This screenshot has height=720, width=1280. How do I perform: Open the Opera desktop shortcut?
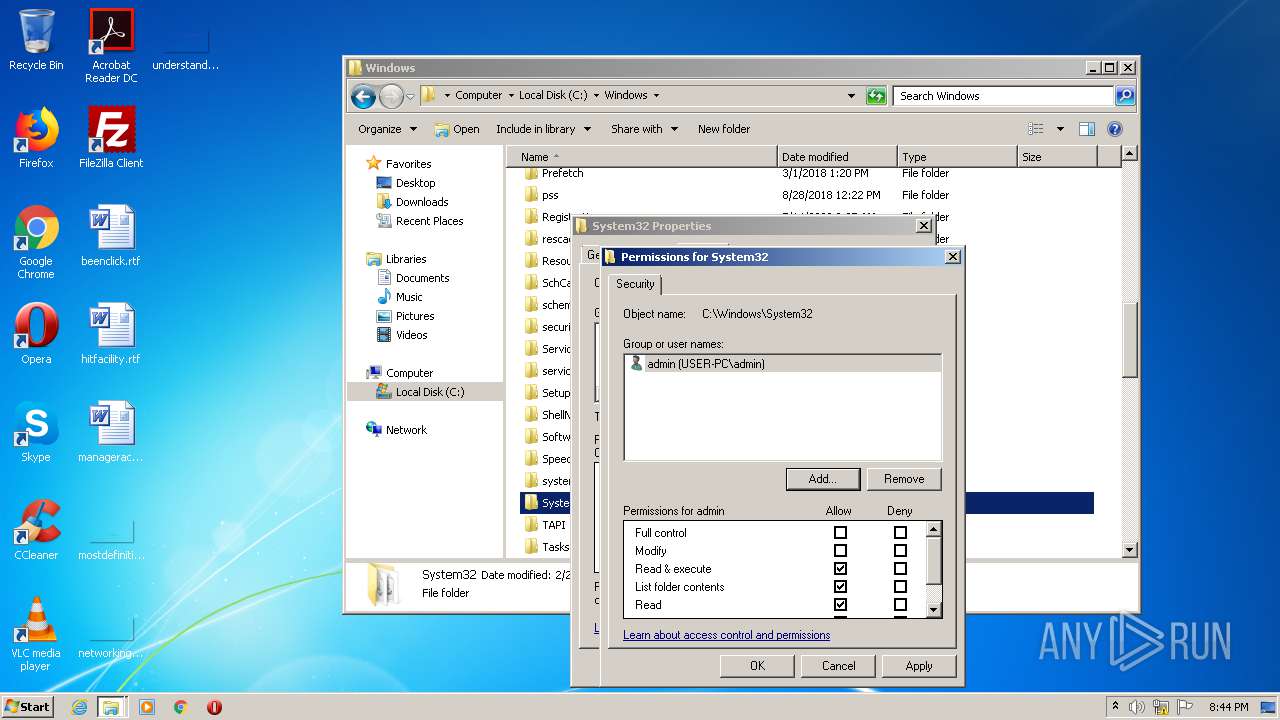(x=36, y=334)
